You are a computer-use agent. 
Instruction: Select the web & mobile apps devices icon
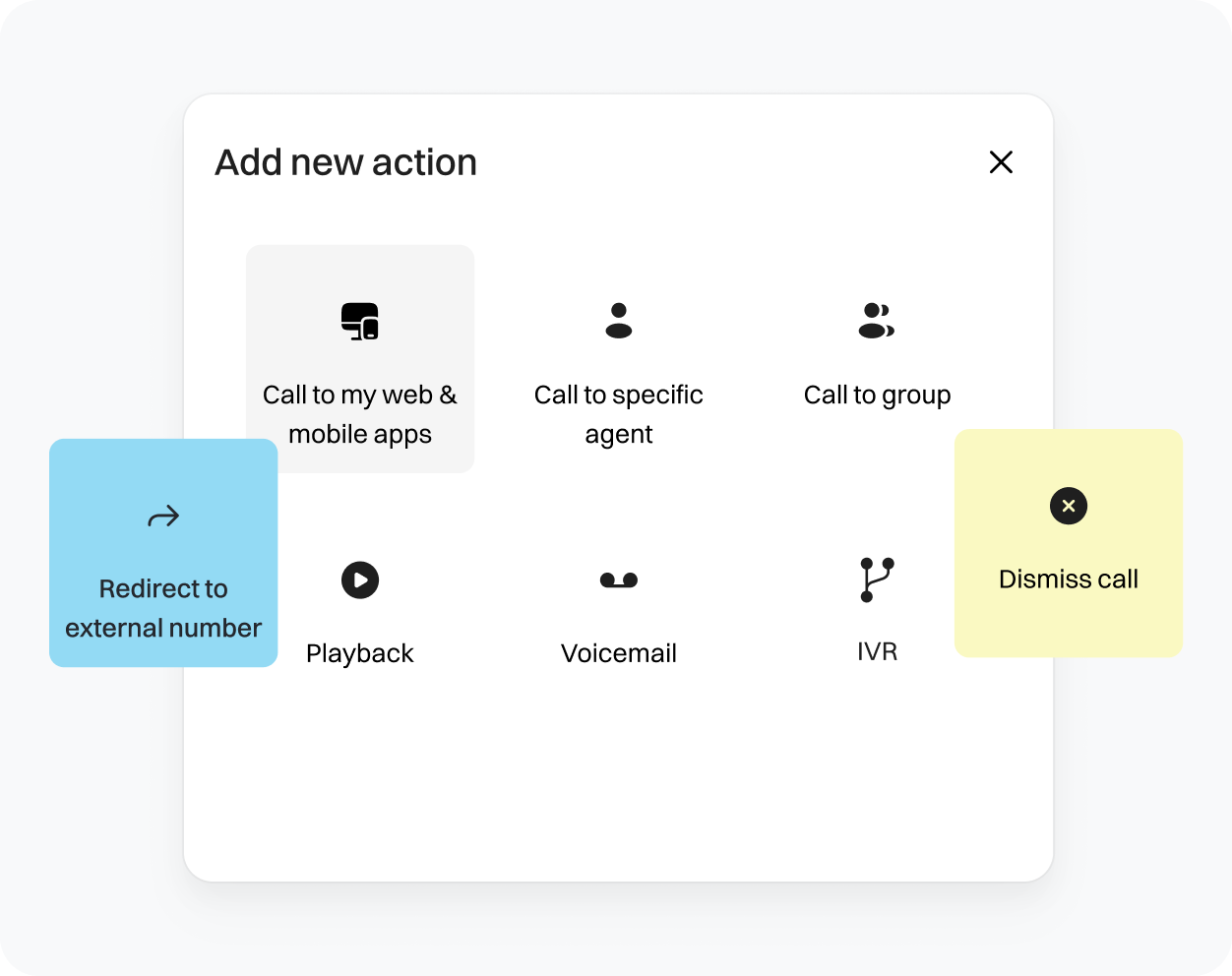360,320
